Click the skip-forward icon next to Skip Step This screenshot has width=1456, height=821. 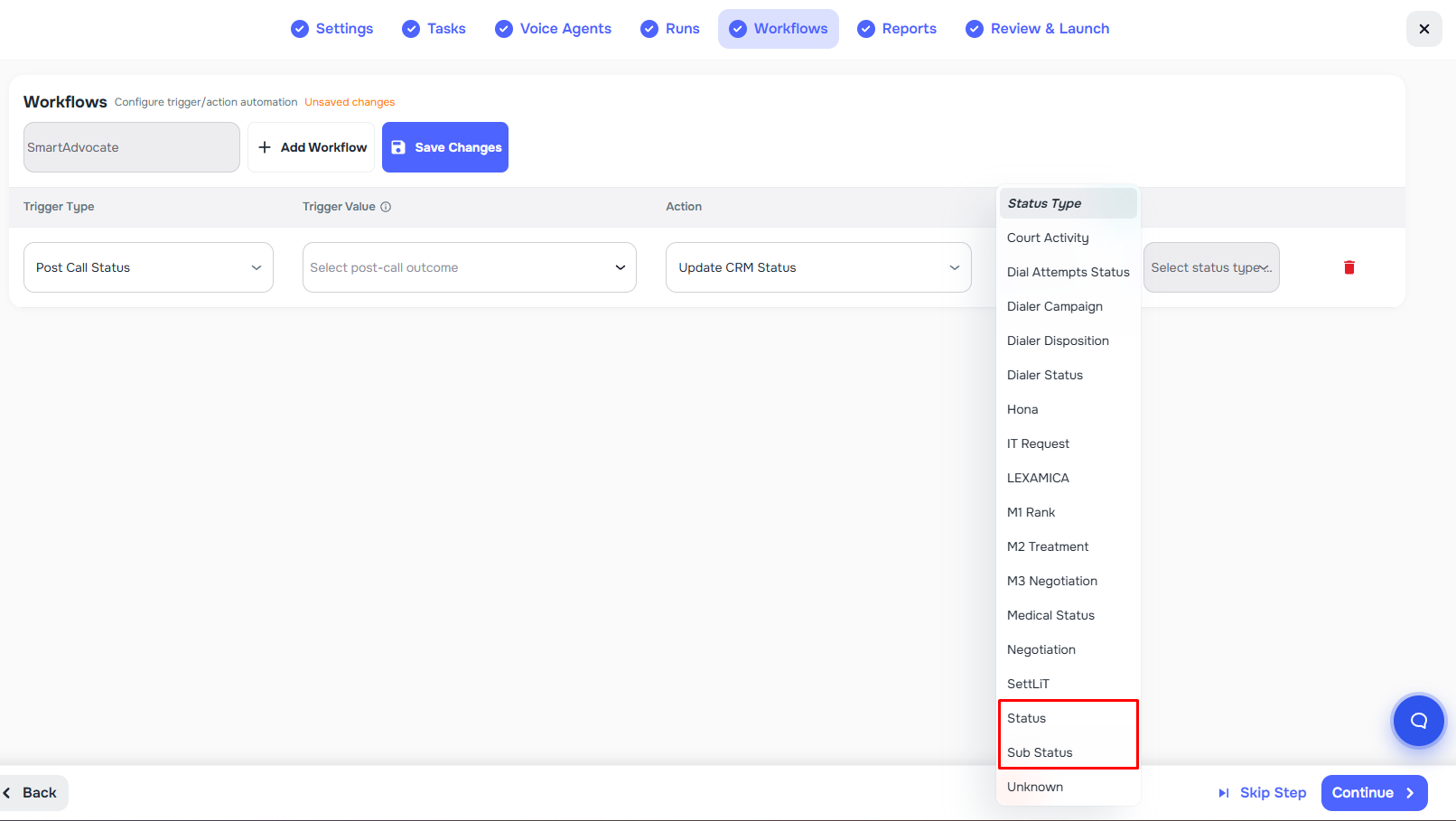pyautogui.click(x=1224, y=793)
